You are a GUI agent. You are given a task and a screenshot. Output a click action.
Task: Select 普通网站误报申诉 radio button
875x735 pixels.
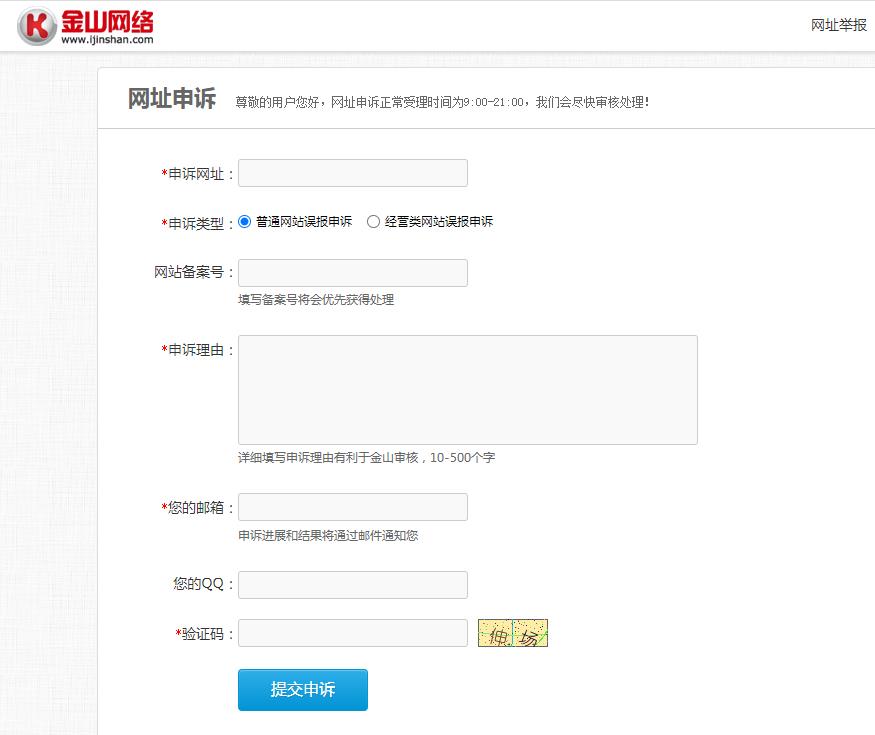pos(245,222)
